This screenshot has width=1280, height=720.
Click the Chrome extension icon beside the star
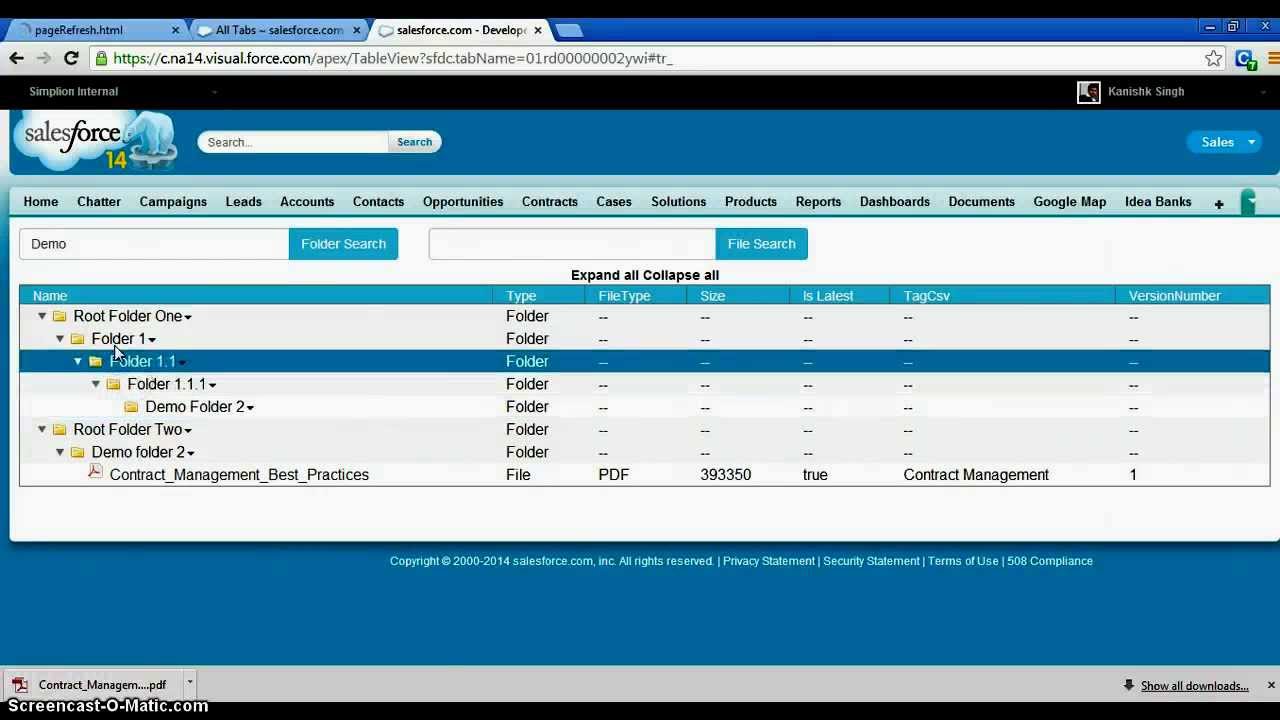[x=1245, y=59]
